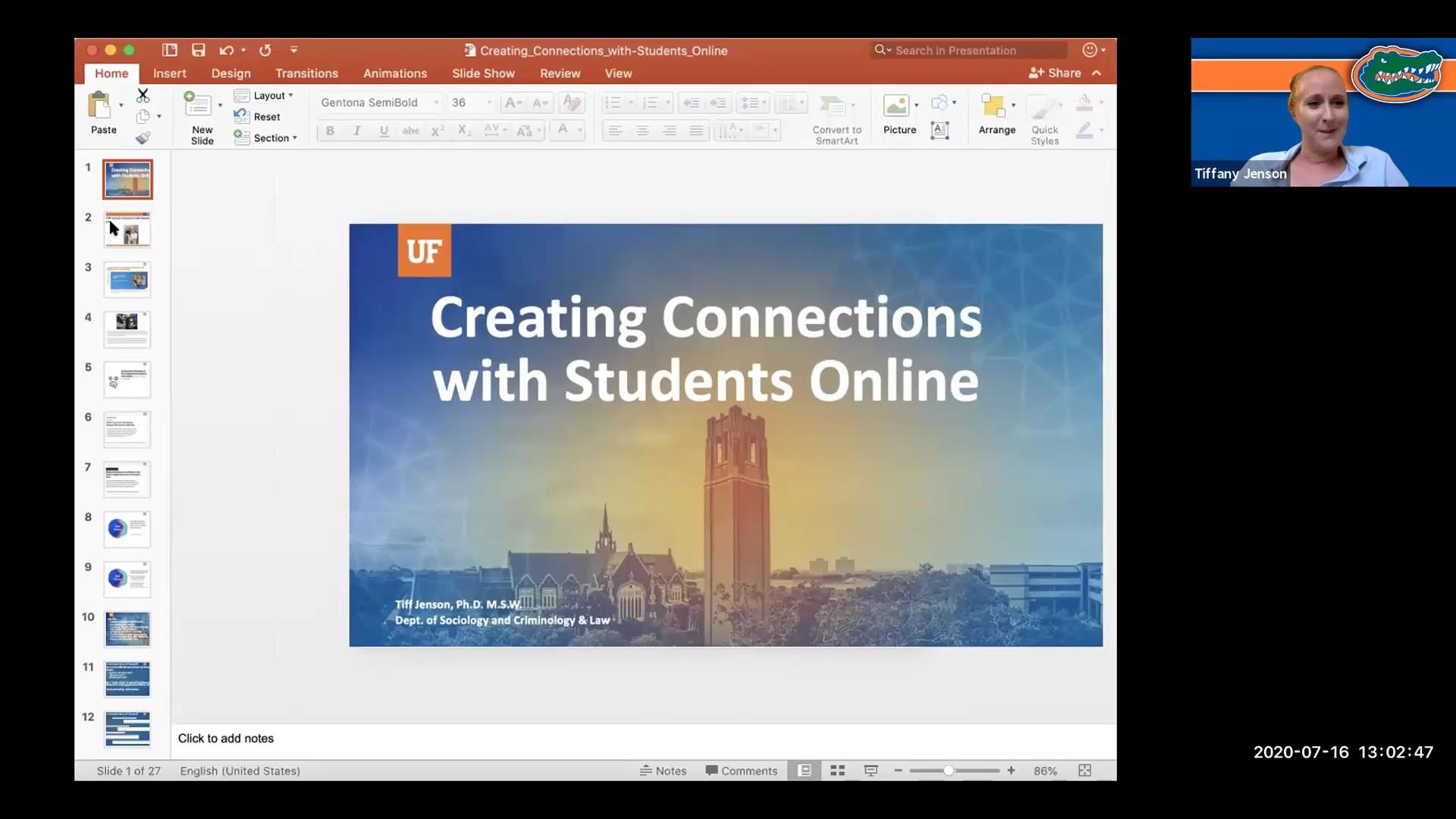The image size is (1456, 819).
Task: Click the Share button
Action: coord(1057,73)
